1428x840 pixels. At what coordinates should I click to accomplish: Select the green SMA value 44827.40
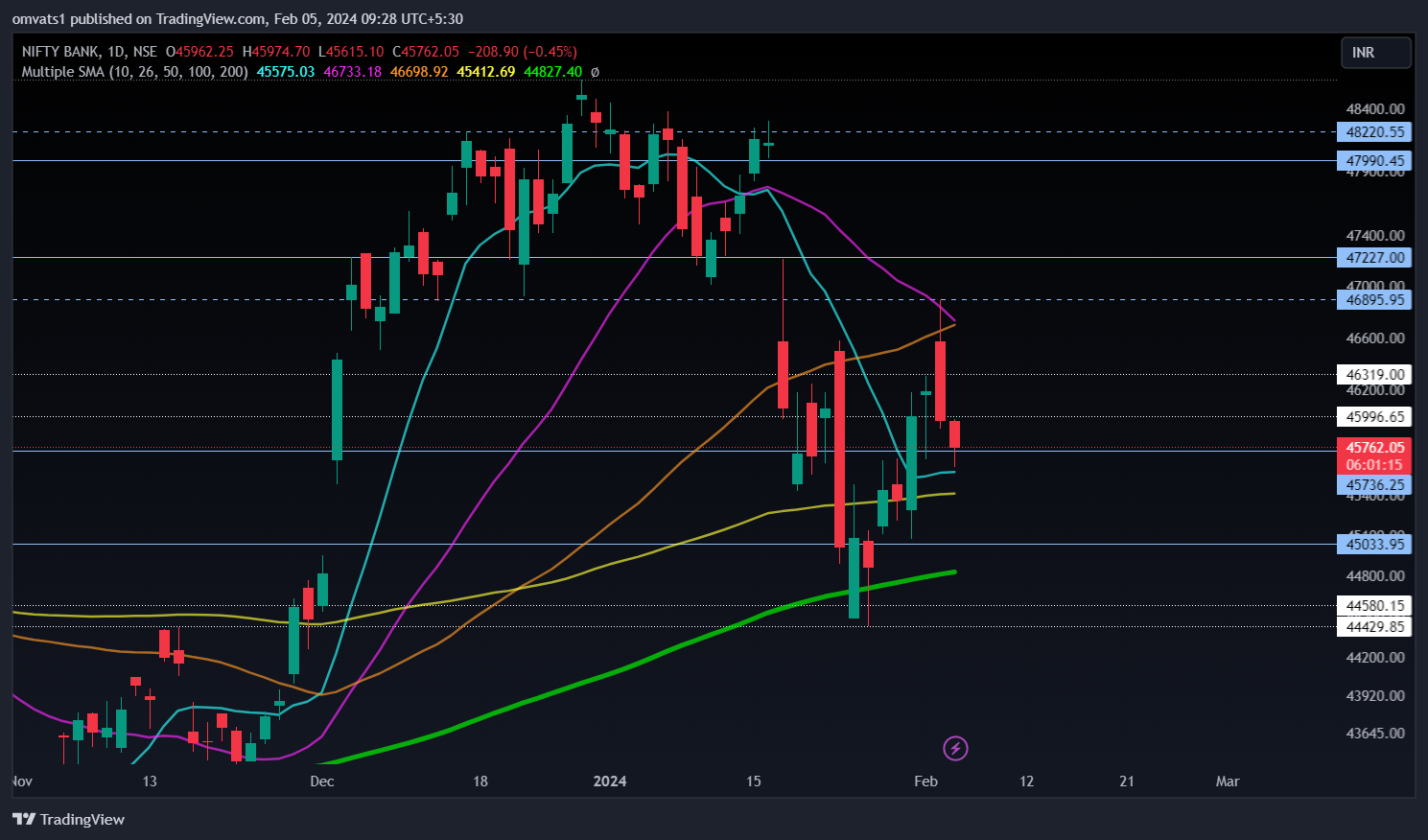click(552, 72)
